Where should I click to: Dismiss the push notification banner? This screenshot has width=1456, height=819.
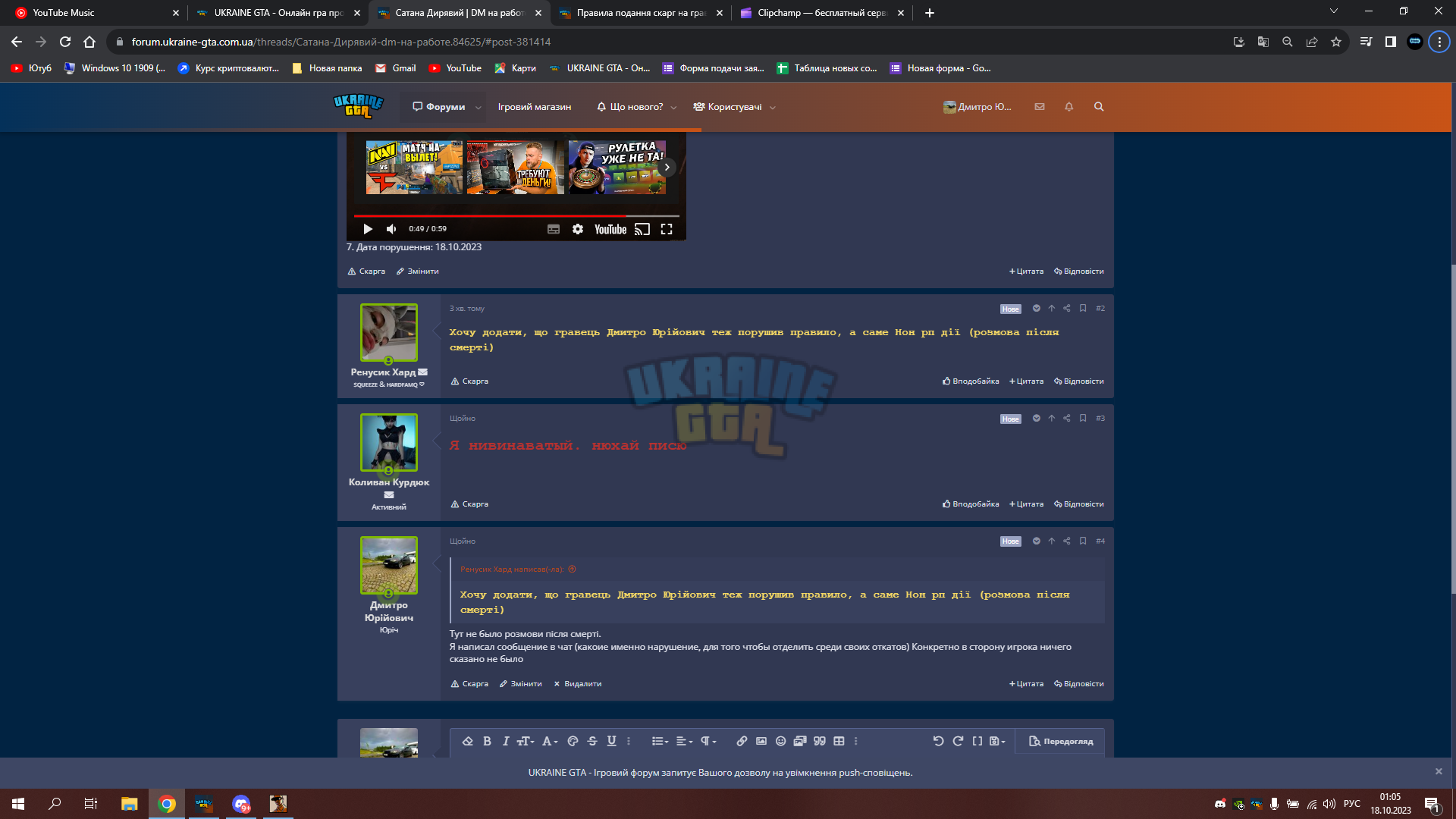tap(1439, 772)
